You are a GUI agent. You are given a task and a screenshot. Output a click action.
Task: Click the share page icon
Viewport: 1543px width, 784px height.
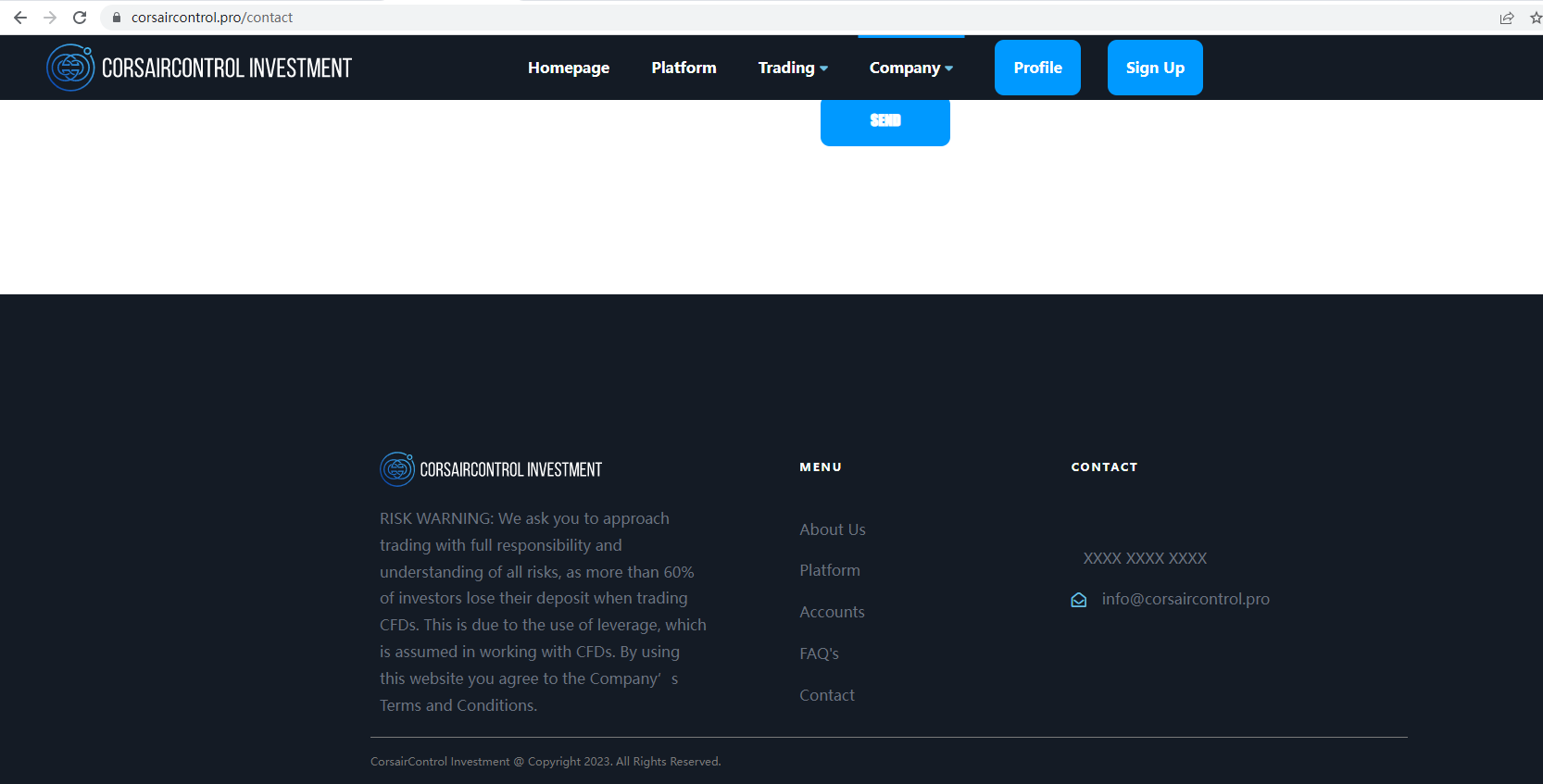tap(1507, 18)
